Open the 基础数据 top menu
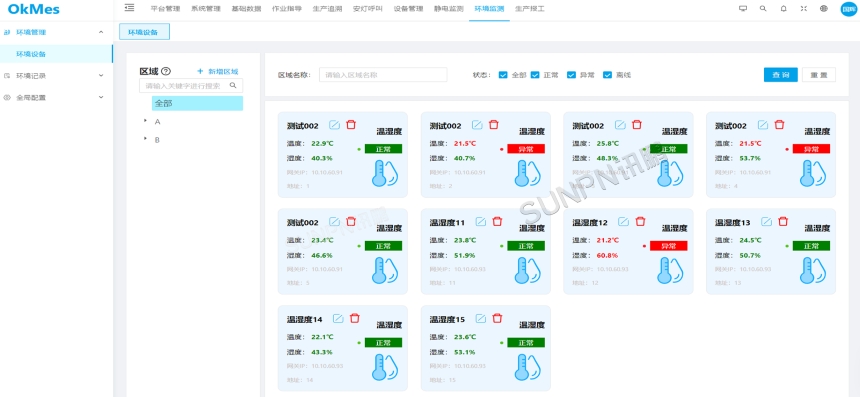860x397 pixels. click(246, 9)
